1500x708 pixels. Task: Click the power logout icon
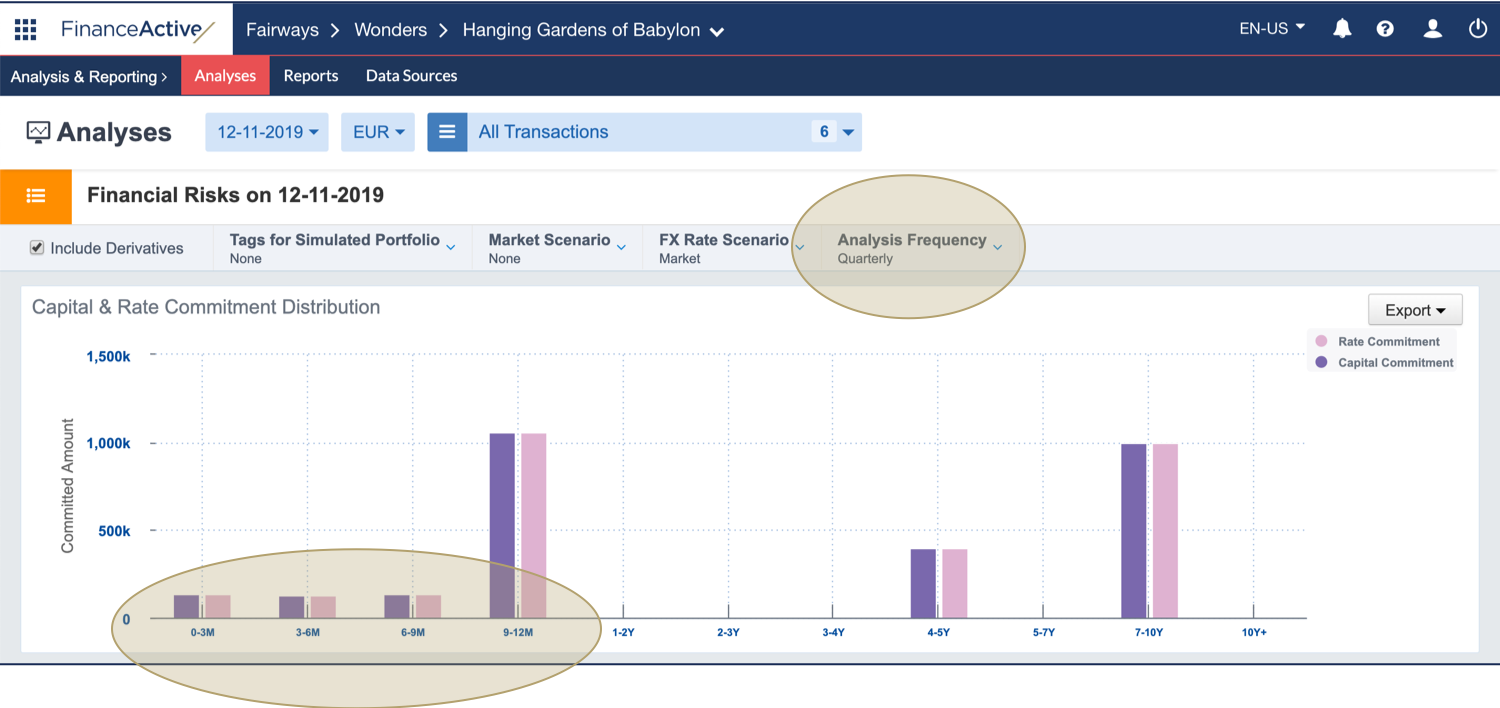[x=1478, y=29]
